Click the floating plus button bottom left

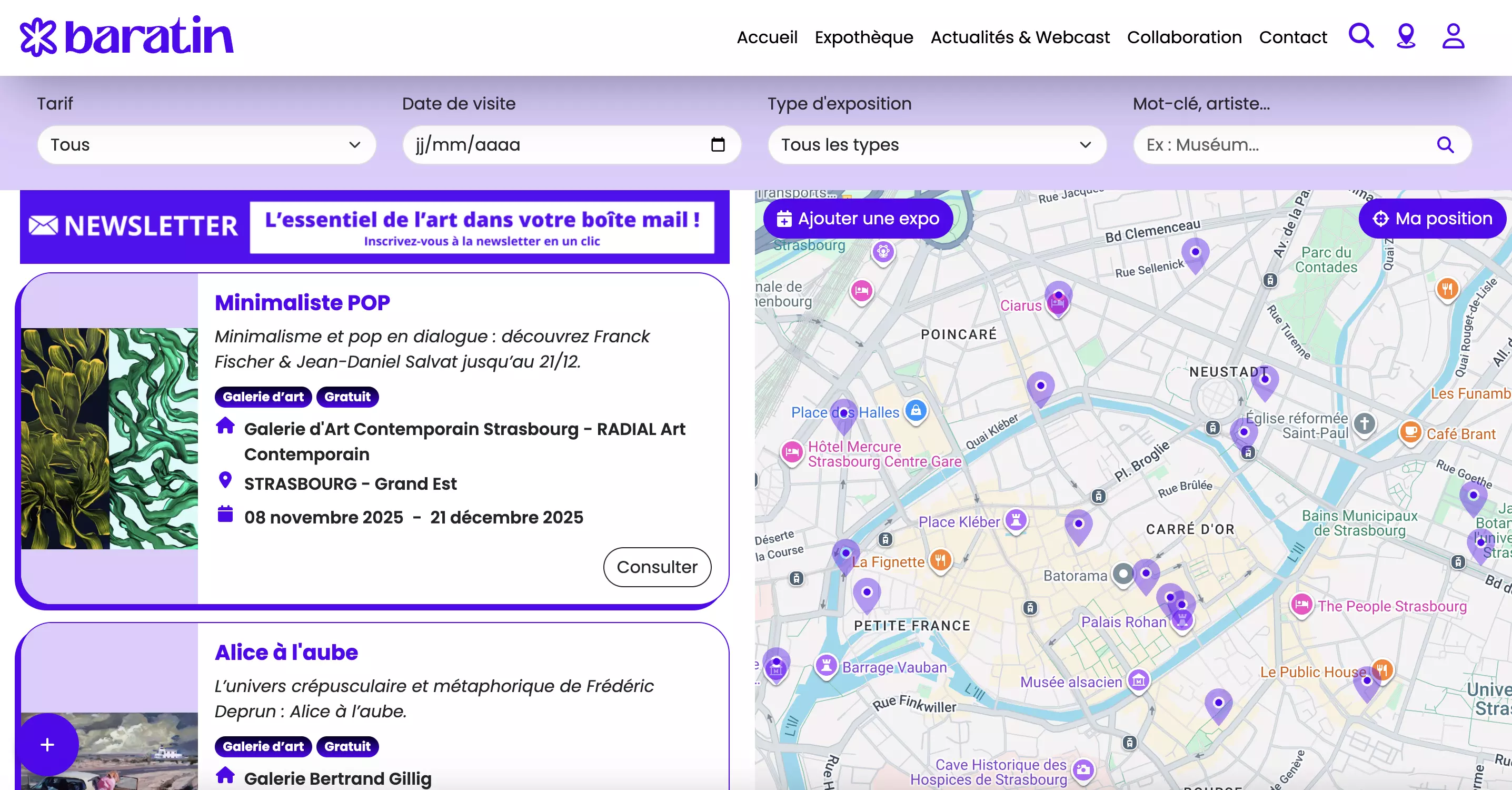point(47,744)
